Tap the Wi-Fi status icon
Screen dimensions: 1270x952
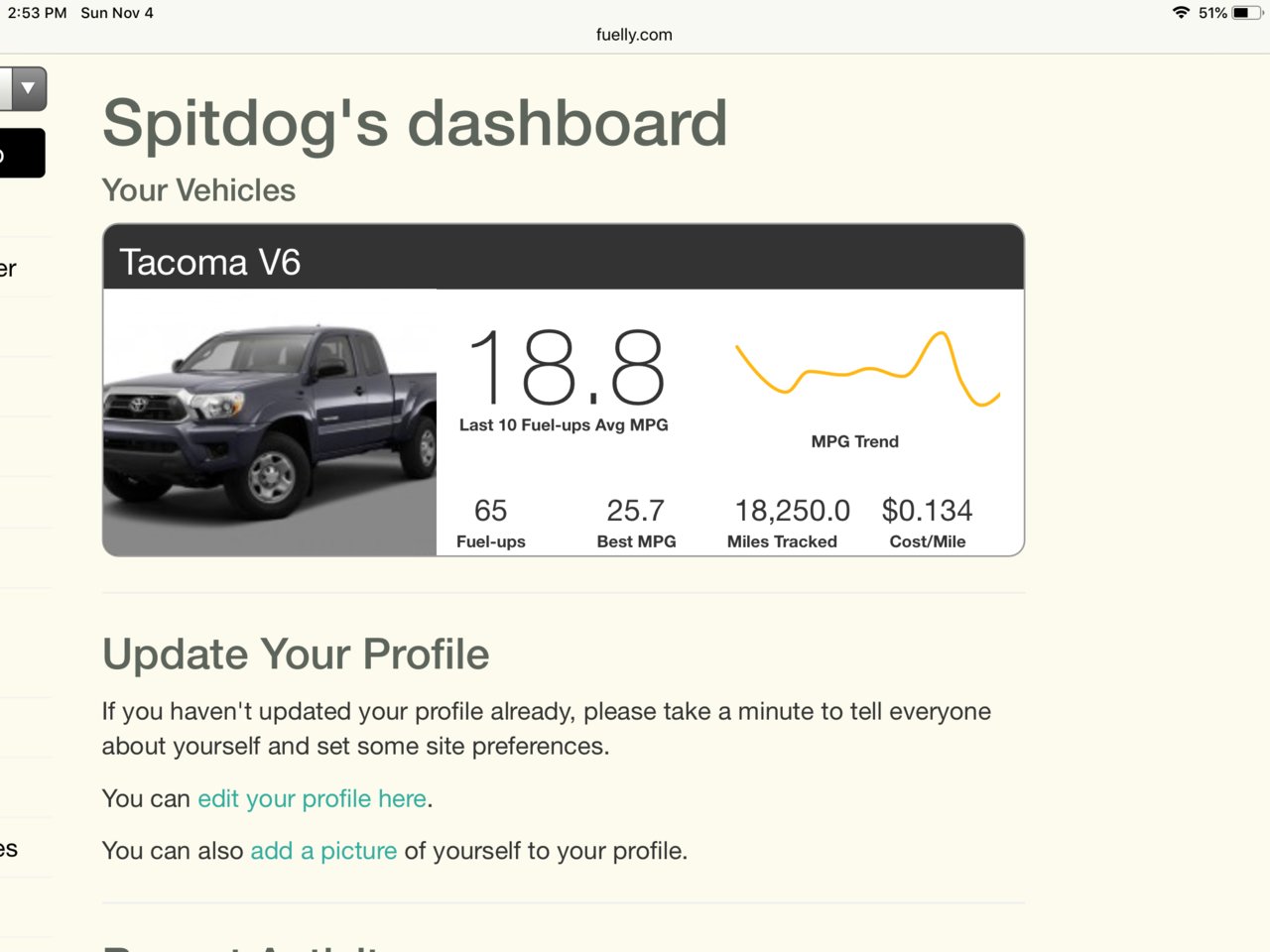[1181, 13]
